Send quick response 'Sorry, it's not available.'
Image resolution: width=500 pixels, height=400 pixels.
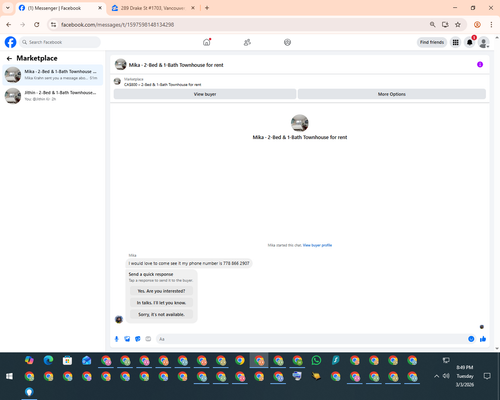point(161,314)
